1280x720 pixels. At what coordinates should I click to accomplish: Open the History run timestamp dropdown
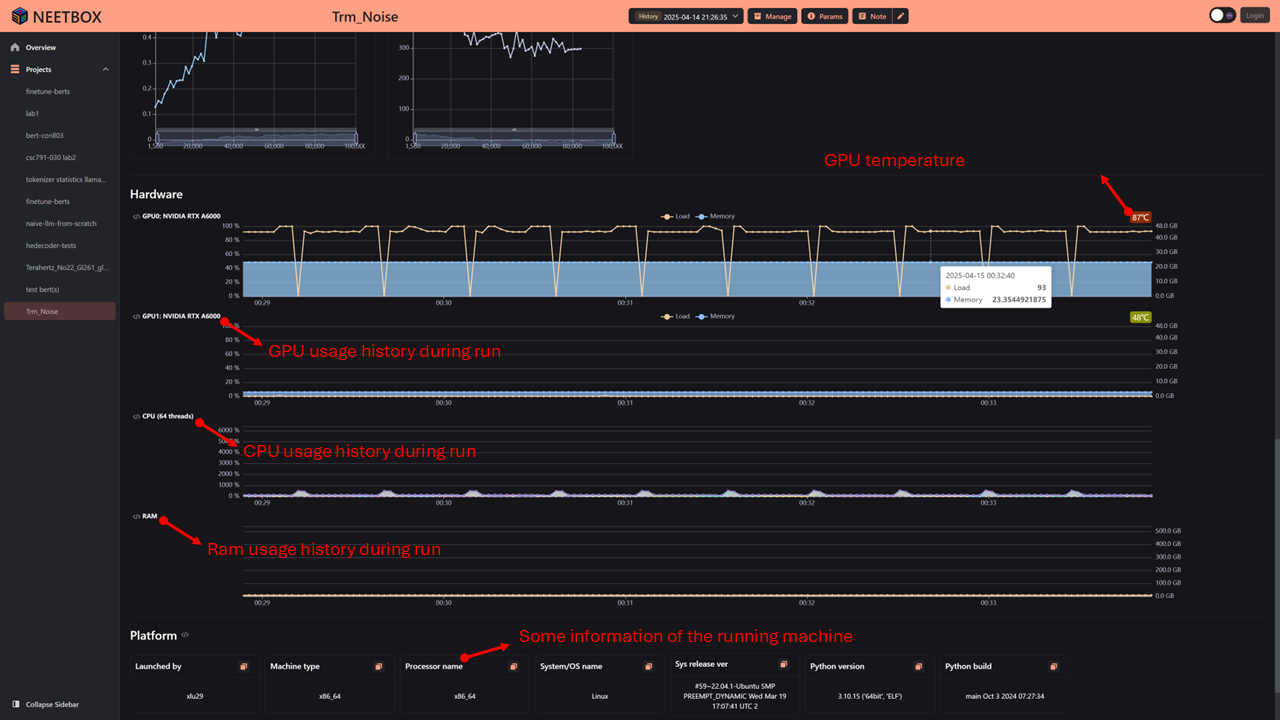pyautogui.click(x=688, y=16)
